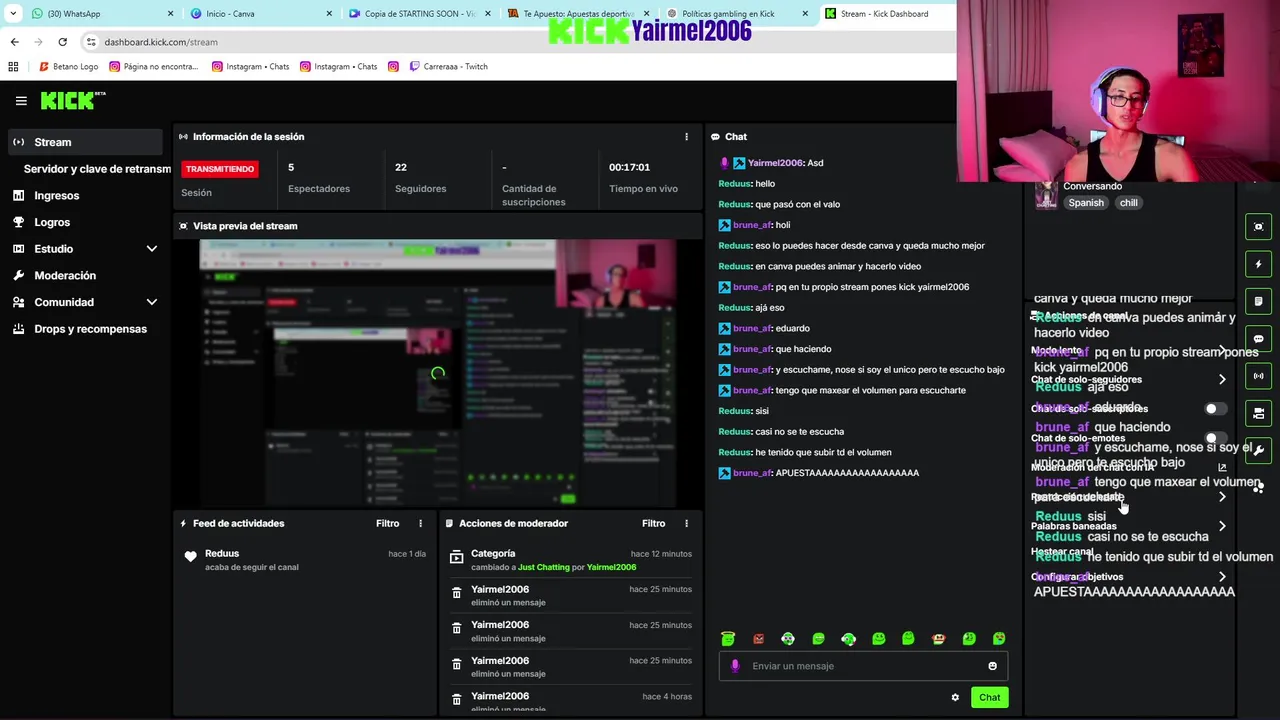
Task: Reload the Kick dashboard page
Action: (x=62, y=42)
